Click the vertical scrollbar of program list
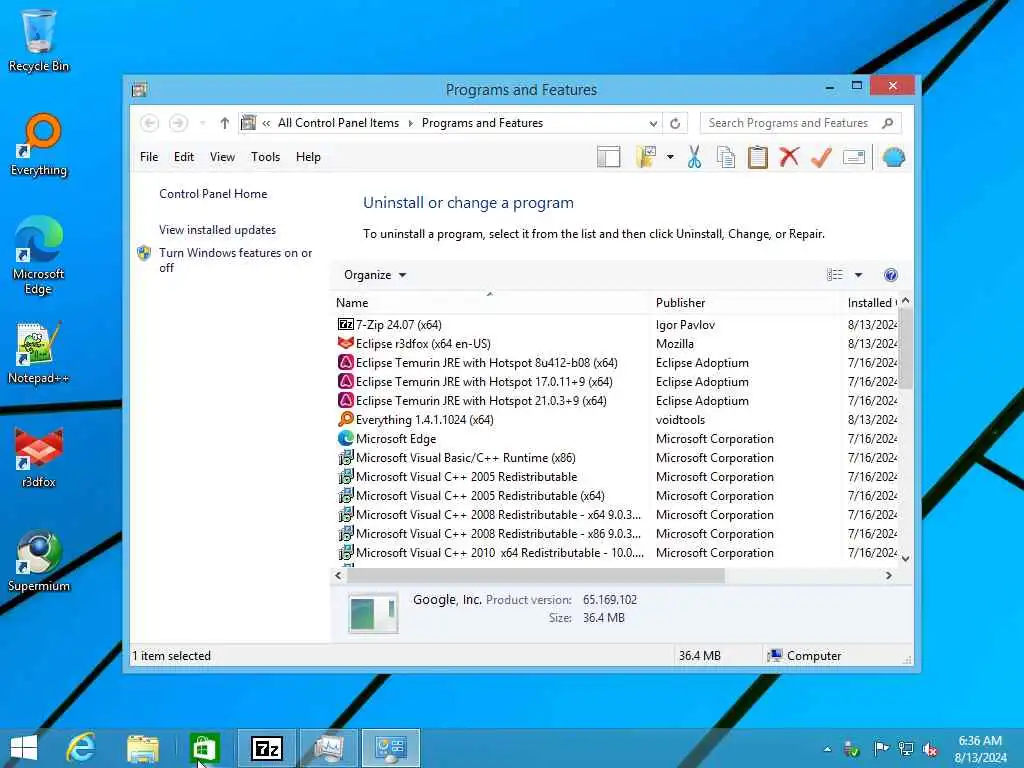The height and width of the screenshot is (768, 1024). [905, 349]
